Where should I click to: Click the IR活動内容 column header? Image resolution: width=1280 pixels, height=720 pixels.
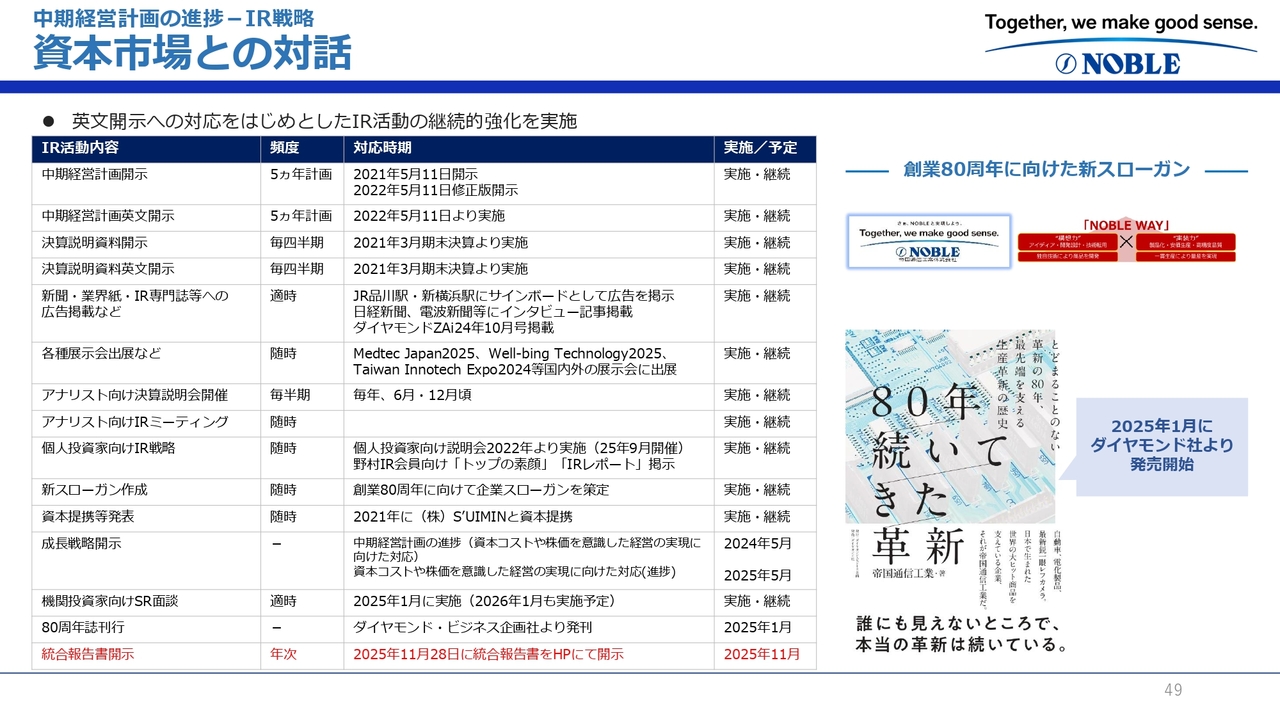coord(80,148)
